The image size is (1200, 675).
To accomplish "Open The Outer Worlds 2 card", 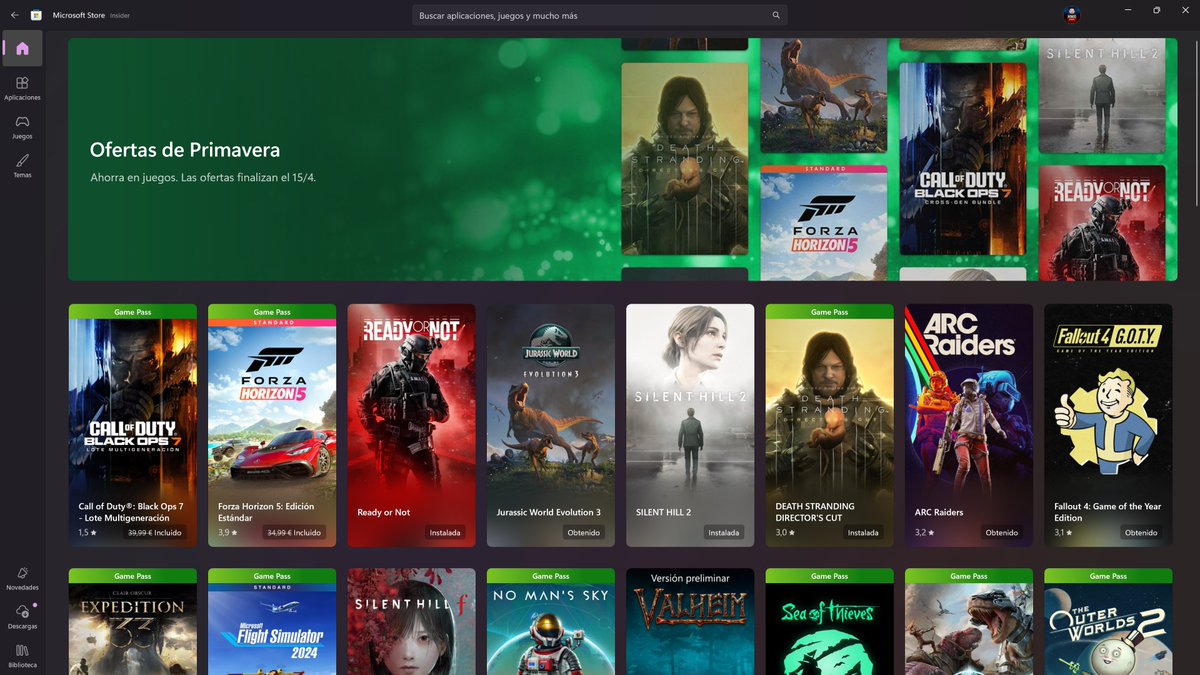I will [x=1108, y=622].
